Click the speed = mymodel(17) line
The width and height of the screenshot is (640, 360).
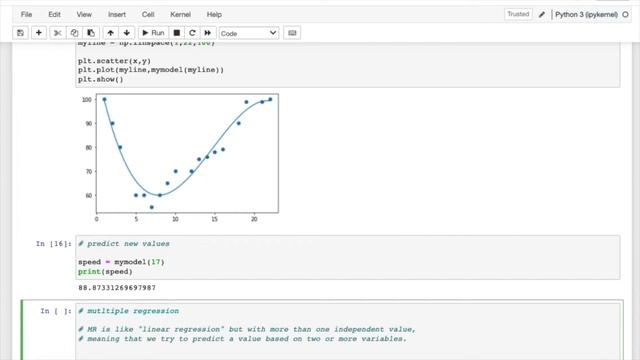(x=121, y=262)
